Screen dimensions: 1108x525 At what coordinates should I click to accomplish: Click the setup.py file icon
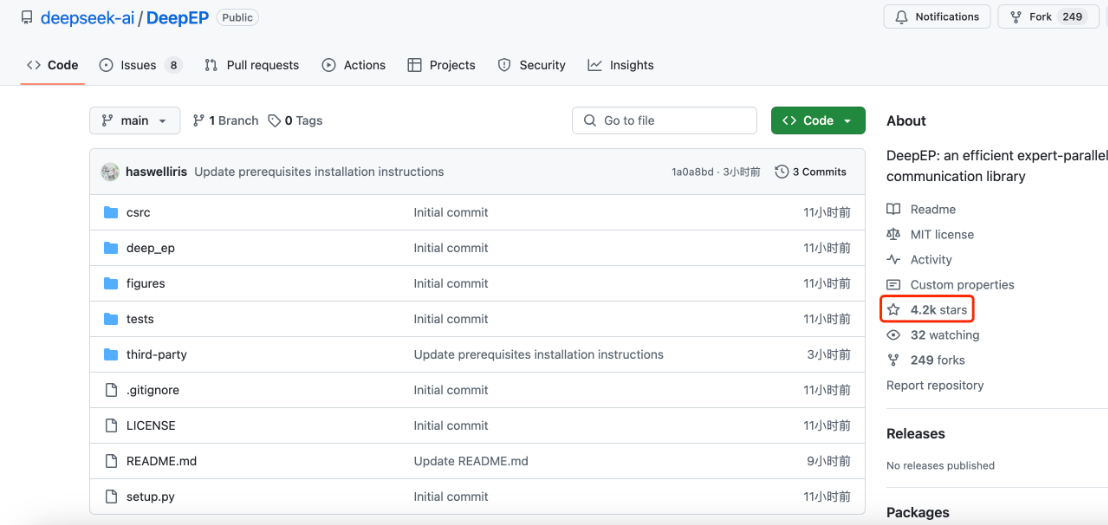[x=111, y=497]
